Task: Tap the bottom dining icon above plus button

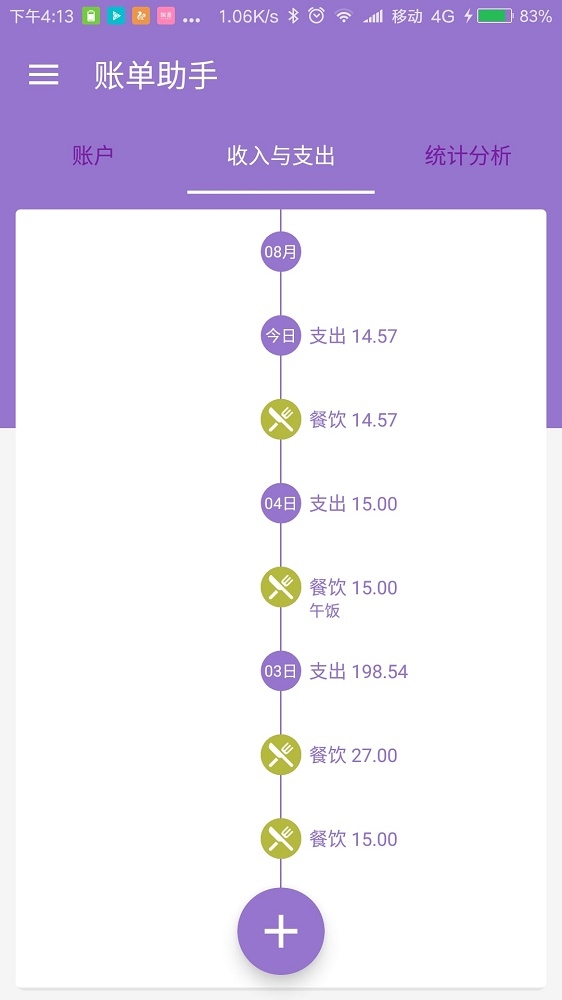Action: click(x=281, y=838)
